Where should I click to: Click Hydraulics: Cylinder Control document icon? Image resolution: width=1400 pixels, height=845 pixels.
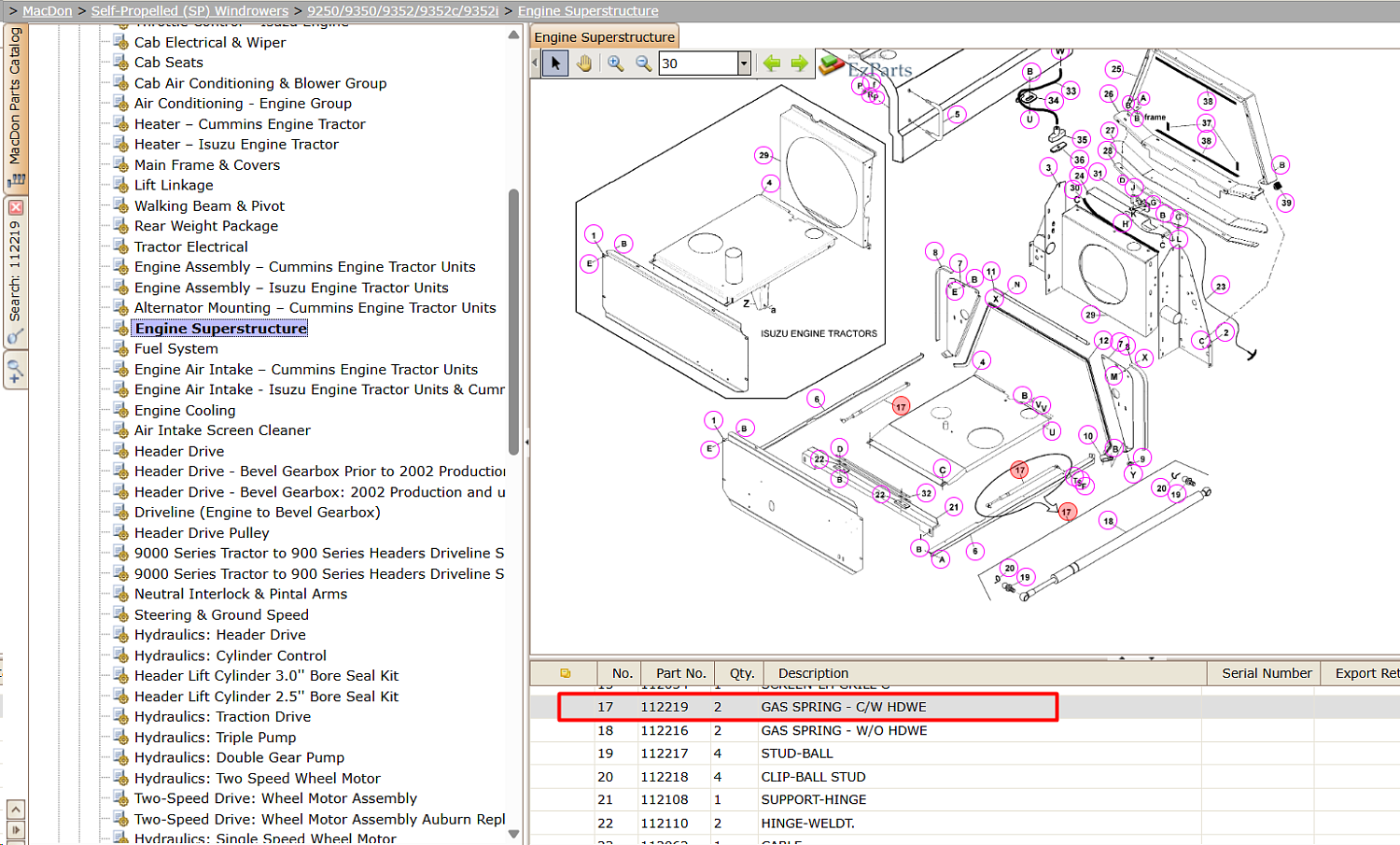(x=120, y=655)
